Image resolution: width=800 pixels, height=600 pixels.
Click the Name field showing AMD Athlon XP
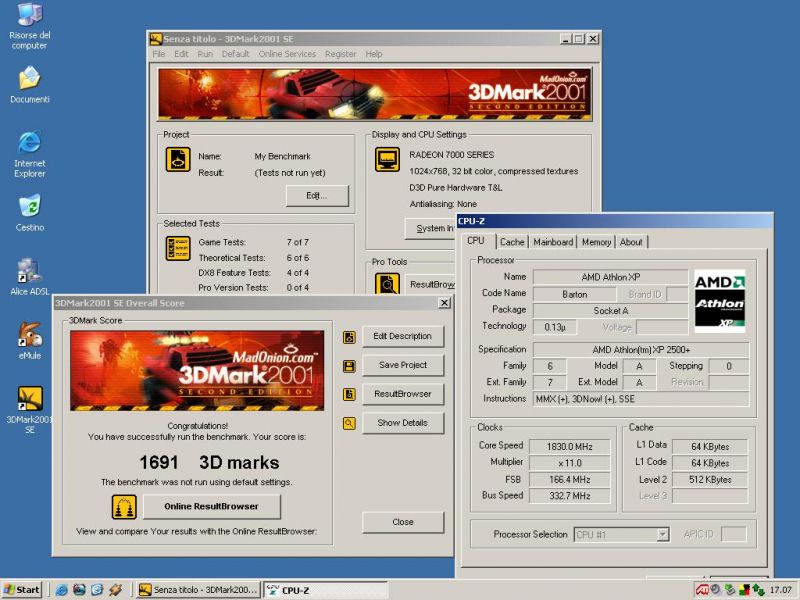coord(610,277)
